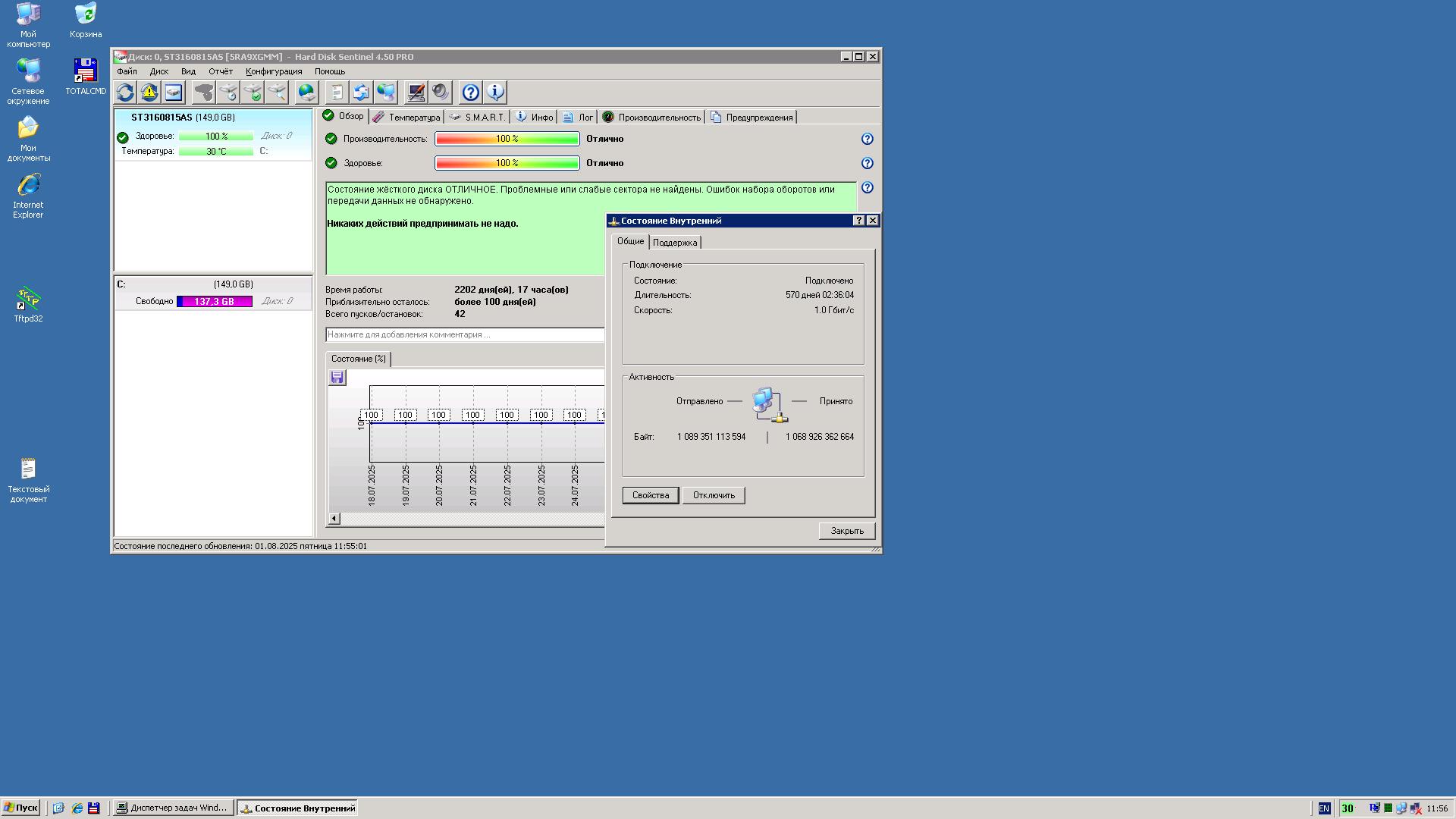
Task: Click the chart's left scroll arrow
Action: click(x=334, y=519)
